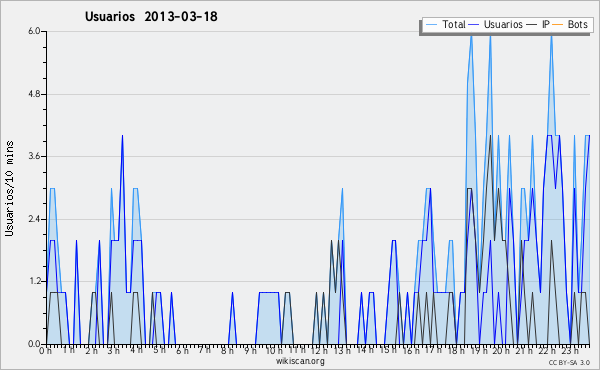Screen dimensions: 600x370
Task: Click the '1.2' y-axis value
Action: point(34,282)
